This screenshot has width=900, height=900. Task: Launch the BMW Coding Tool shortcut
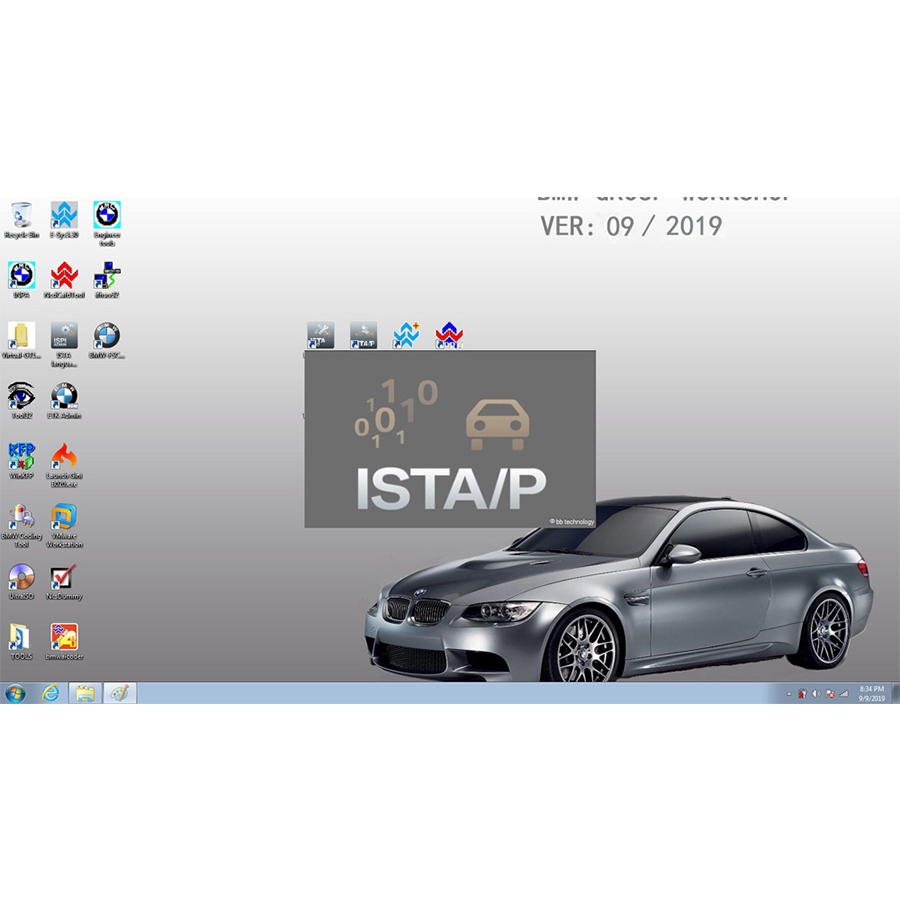point(21,525)
